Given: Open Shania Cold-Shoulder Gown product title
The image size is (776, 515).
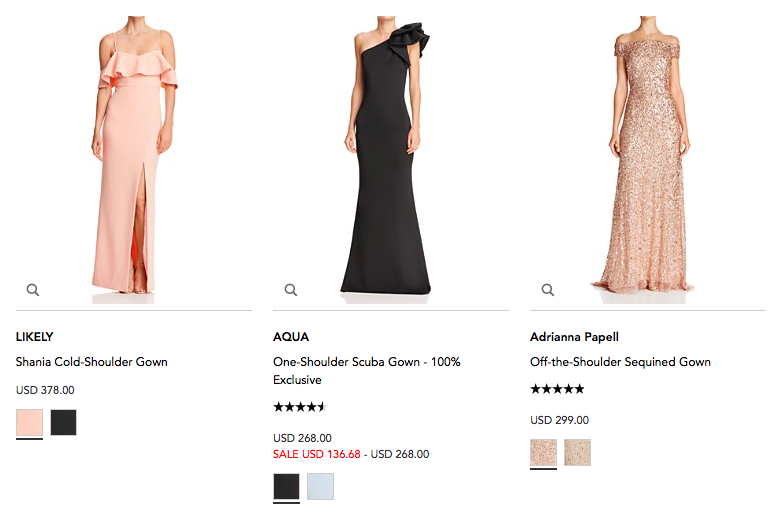Looking at the screenshot, I should [92, 362].
